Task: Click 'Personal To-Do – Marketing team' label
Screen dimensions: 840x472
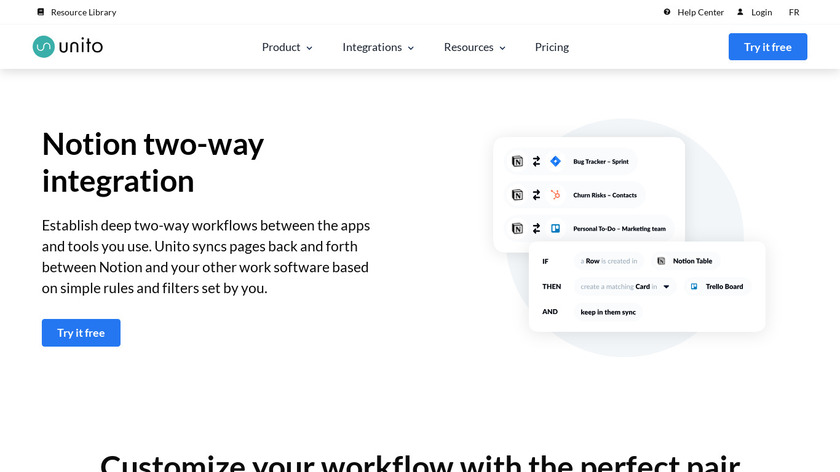Action: click(619, 229)
